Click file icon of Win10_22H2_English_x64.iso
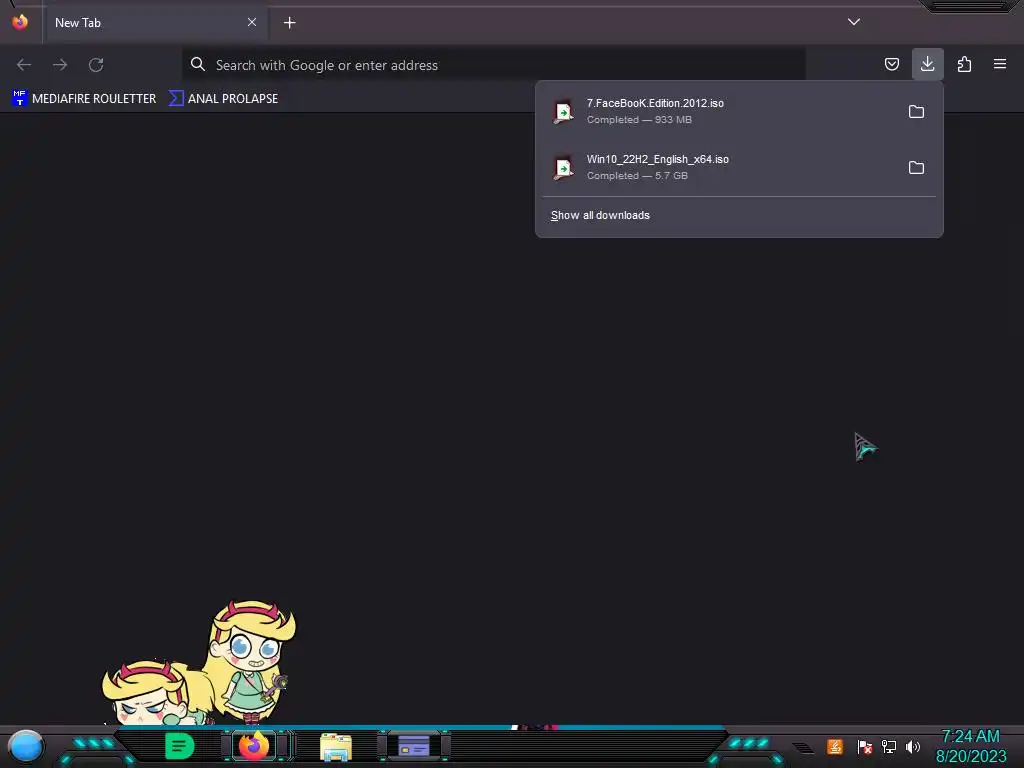 (x=563, y=168)
